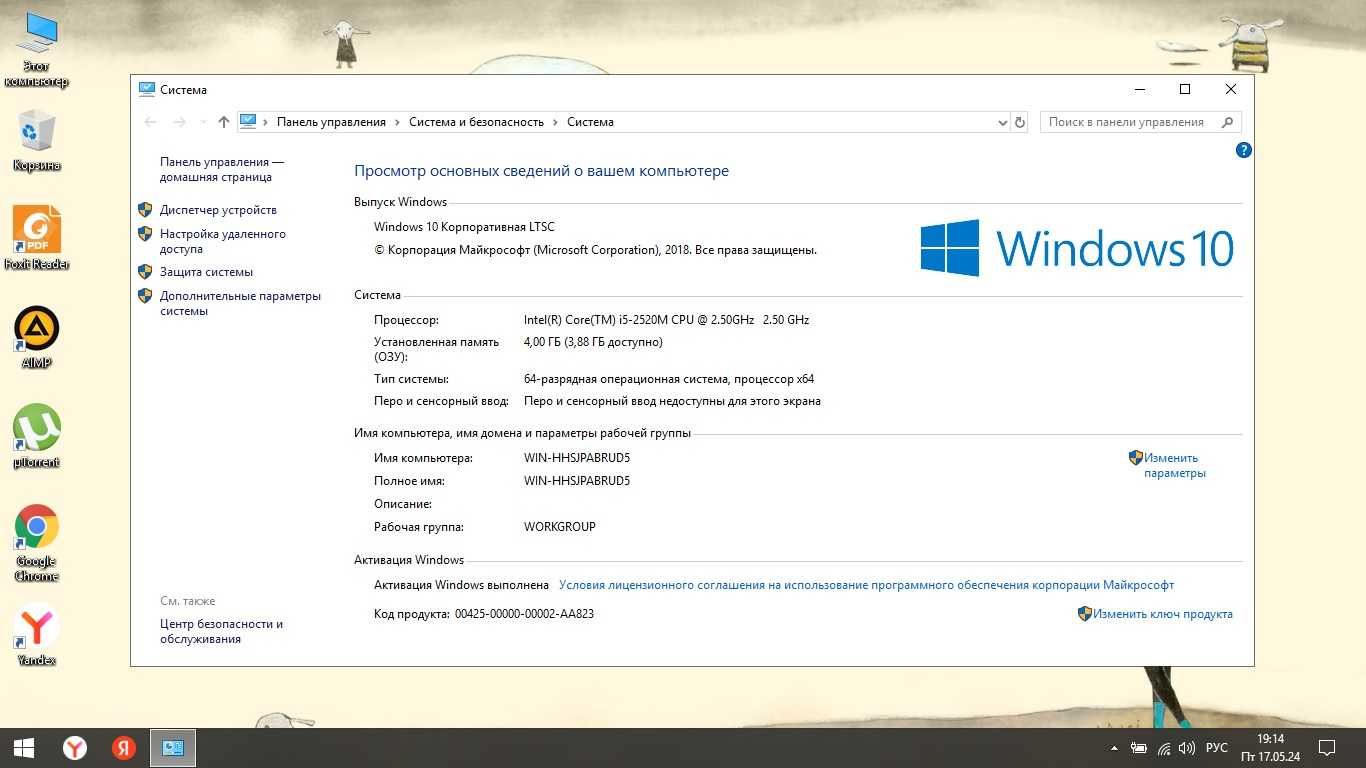This screenshot has width=1366, height=768.
Task: Click the processor value Intel Core i5-2520M
Action: 666,320
